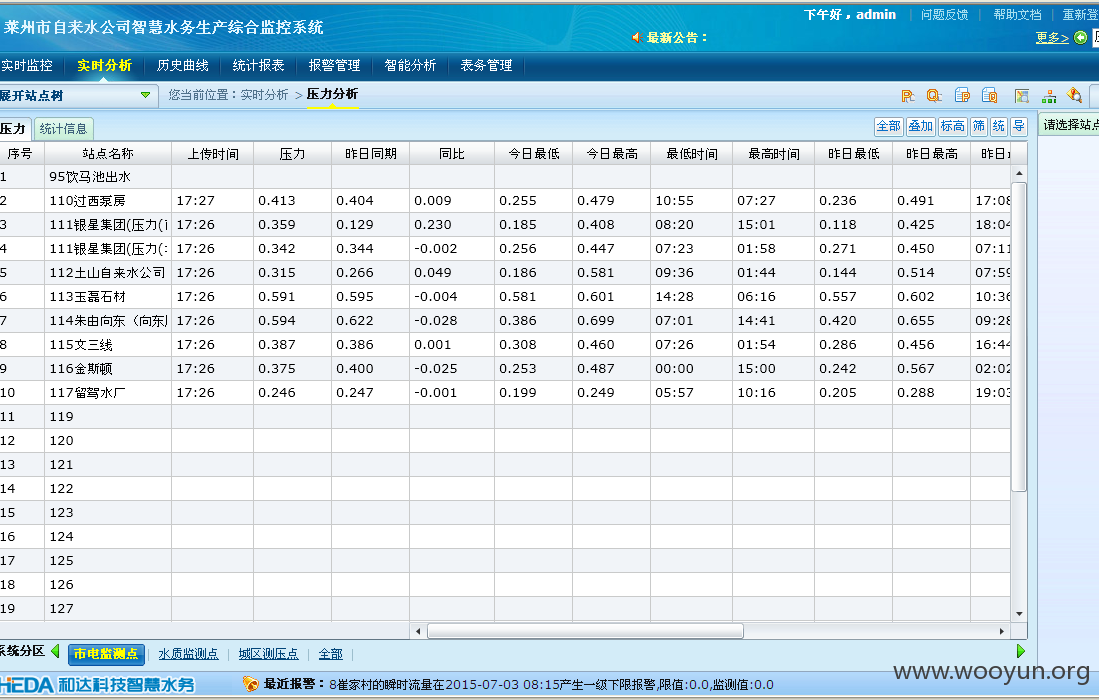The height and width of the screenshot is (700, 1099).
Task: Click the 叠加 button
Action: [x=920, y=126]
